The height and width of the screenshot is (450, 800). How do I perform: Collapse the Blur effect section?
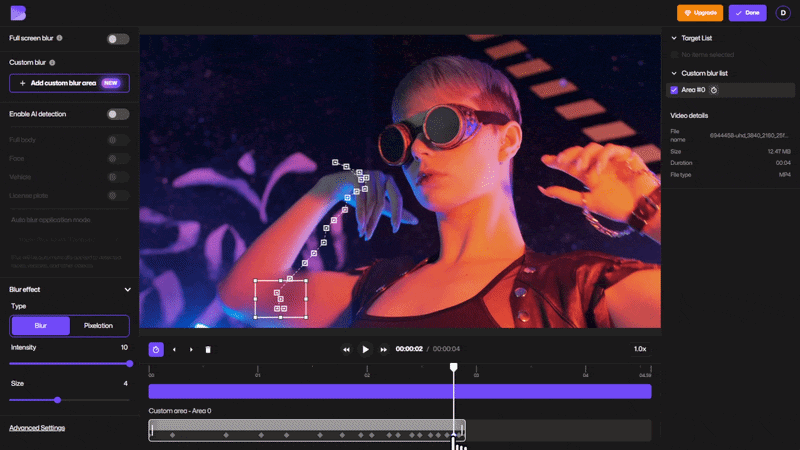[x=127, y=289]
